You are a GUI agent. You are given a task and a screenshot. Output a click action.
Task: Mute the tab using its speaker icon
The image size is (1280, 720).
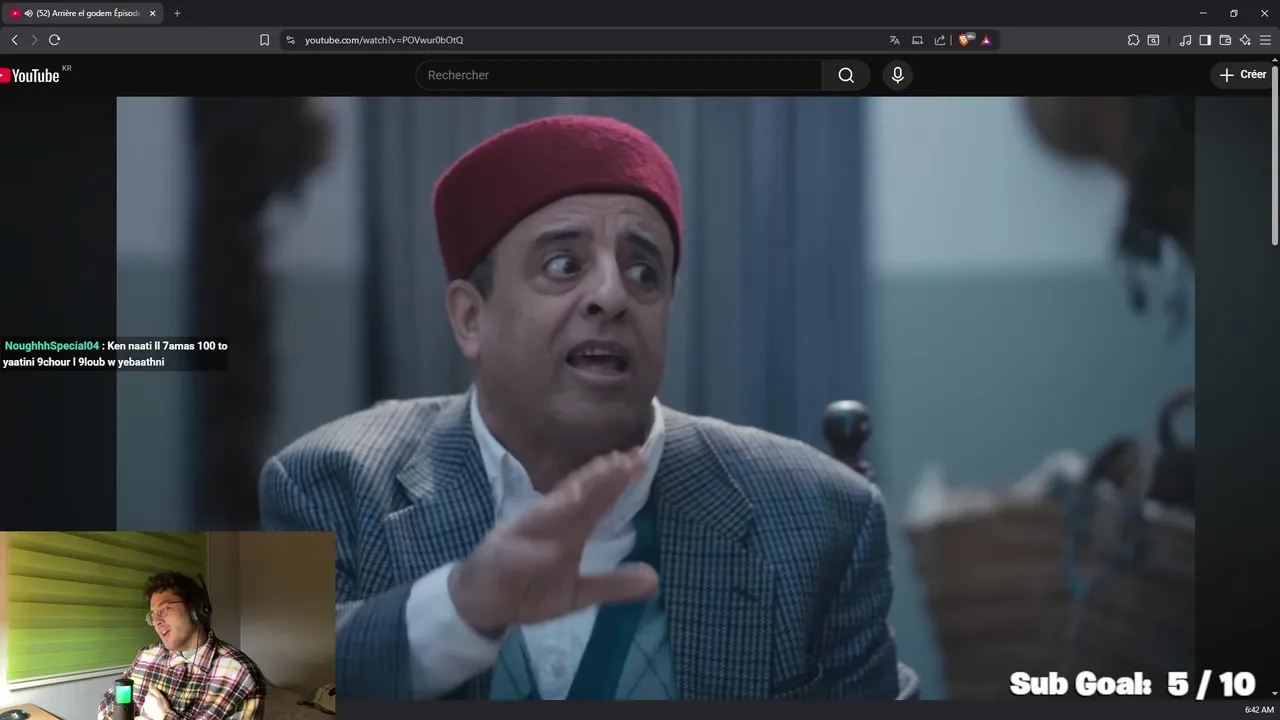click(28, 13)
